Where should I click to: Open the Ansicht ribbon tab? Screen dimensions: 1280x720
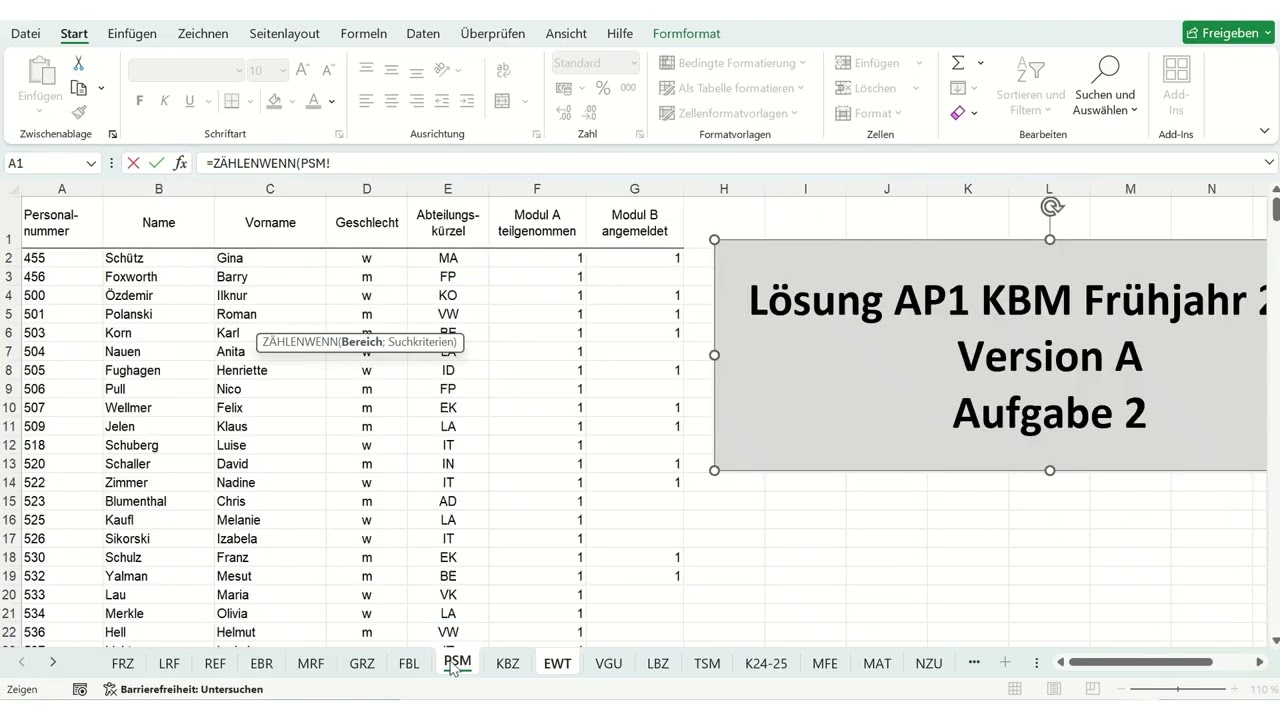tap(566, 33)
